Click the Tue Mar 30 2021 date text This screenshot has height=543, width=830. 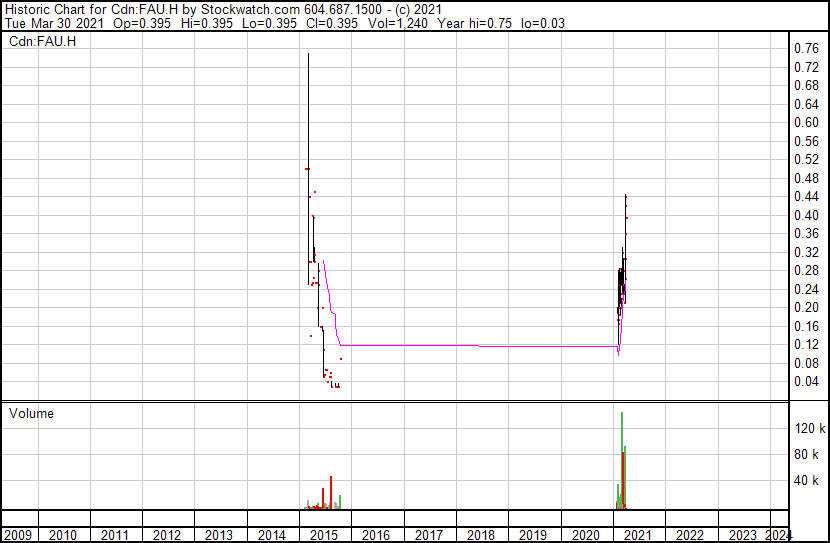pos(54,24)
